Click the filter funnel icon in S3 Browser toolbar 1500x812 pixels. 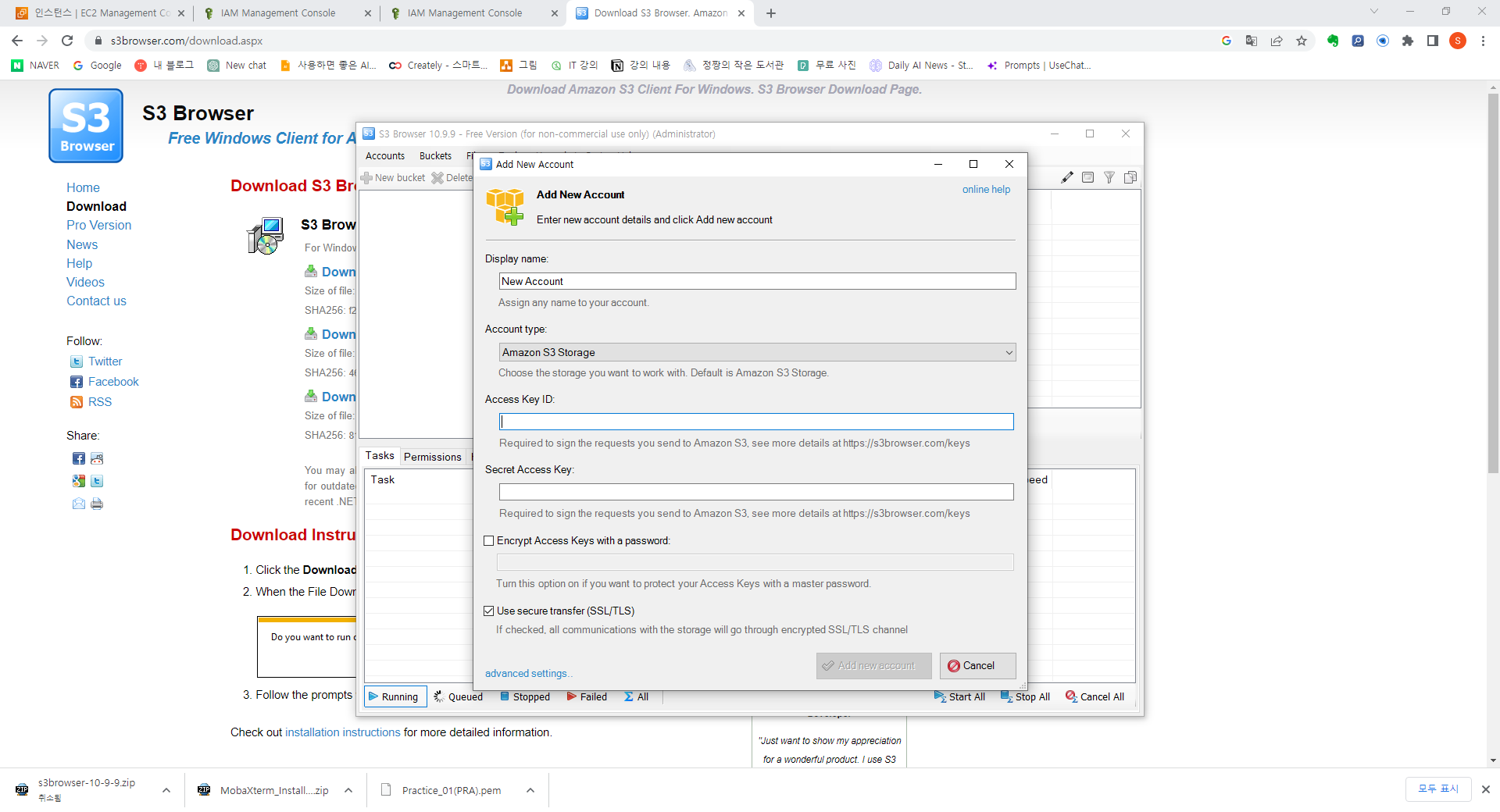click(x=1109, y=177)
